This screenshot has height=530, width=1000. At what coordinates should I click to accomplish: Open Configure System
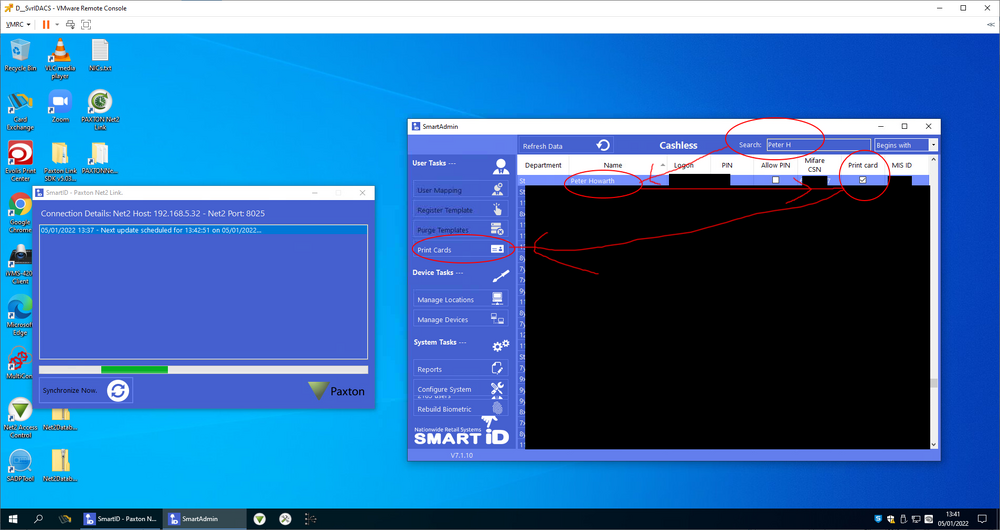coord(460,388)
